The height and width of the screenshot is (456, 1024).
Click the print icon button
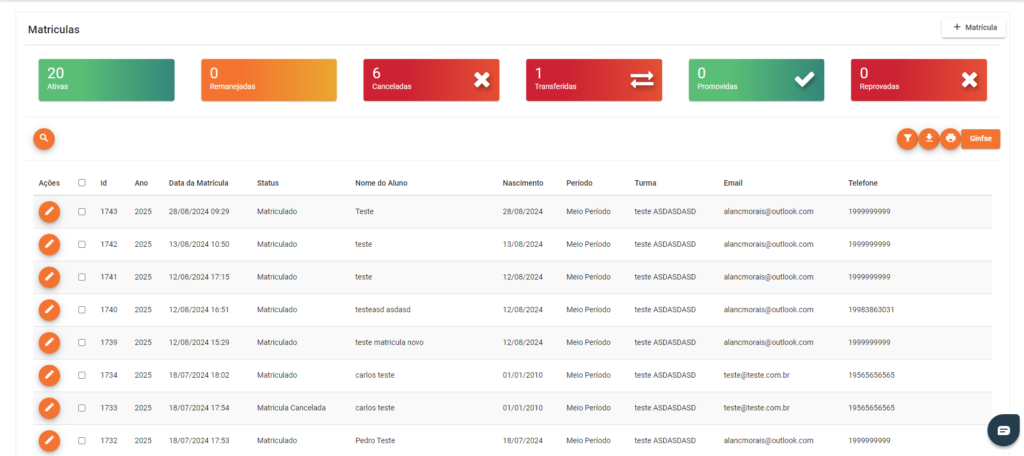coord(950,139)
